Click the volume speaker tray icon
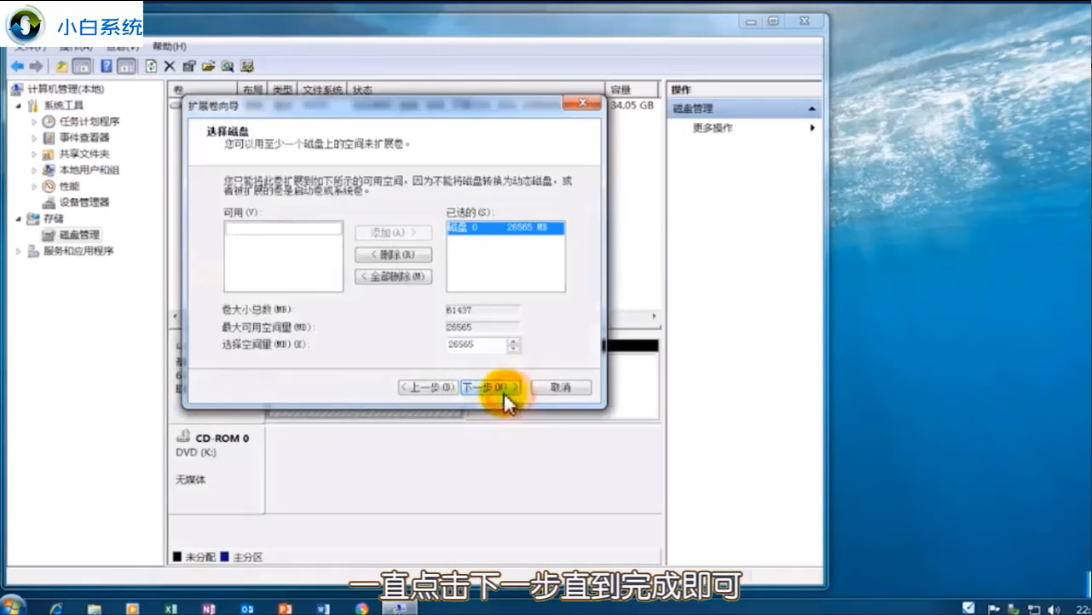Image resolution: width=1092 pixels, height=615 pixels. click(x=1053, y=609)
